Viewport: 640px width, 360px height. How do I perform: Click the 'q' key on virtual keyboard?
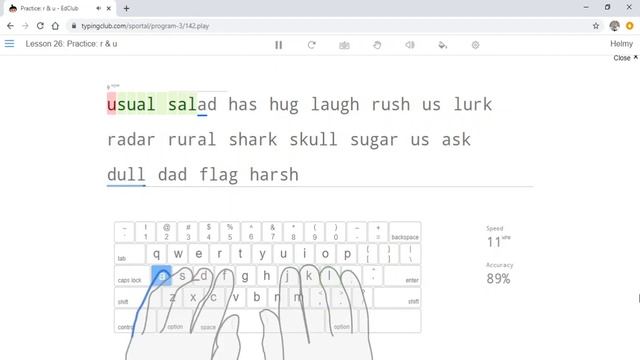[x=156, y=254]
